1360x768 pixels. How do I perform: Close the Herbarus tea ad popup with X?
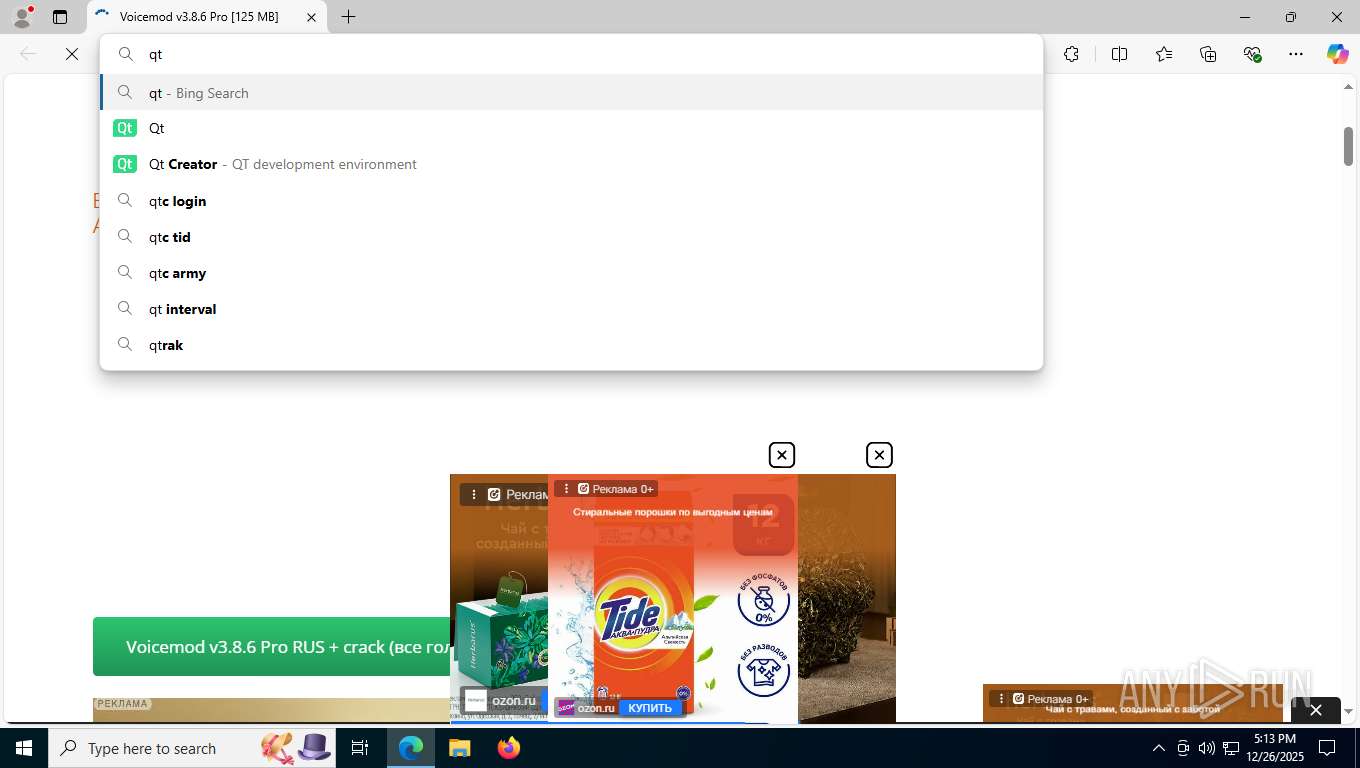click(879, 455)
